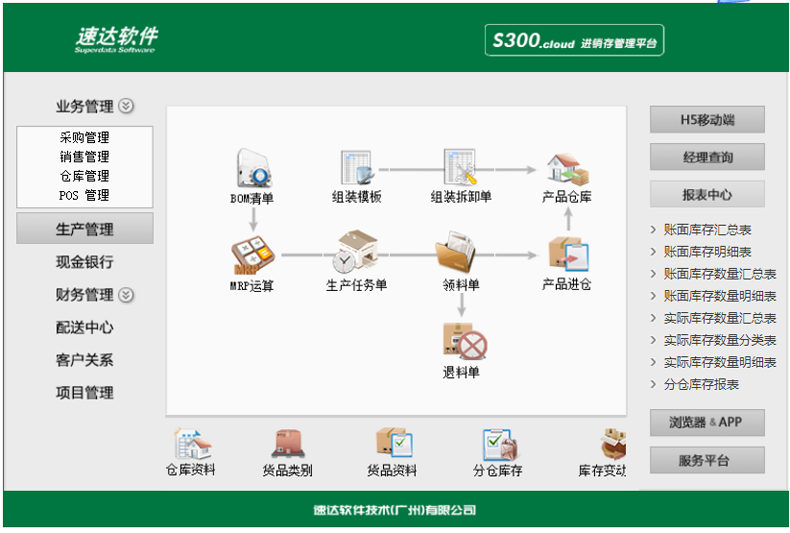Select 采购管理 in the sidebar
This screenshot has height=533, width=790.
coord(85,138)
